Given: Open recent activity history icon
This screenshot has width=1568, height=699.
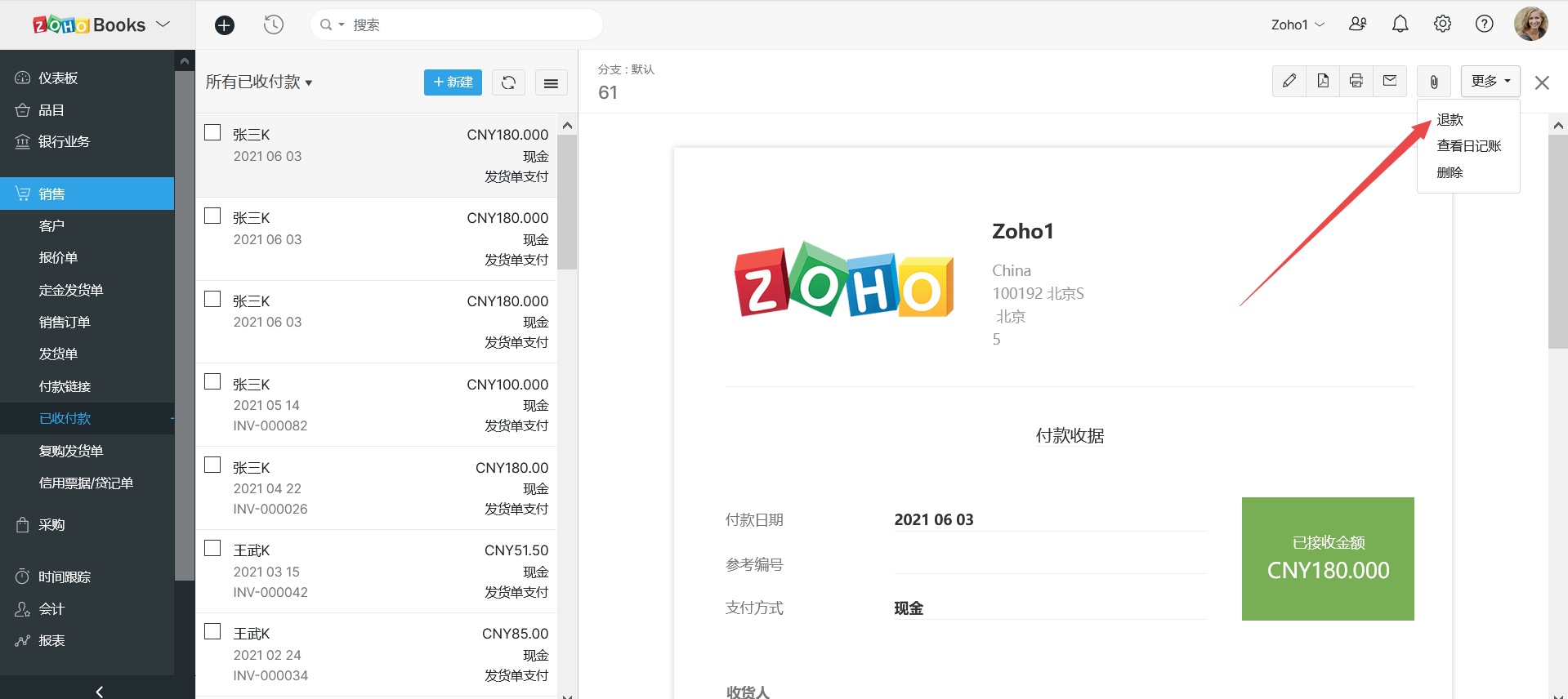Looking at the screenshot, I should click(x=274, y=25).
